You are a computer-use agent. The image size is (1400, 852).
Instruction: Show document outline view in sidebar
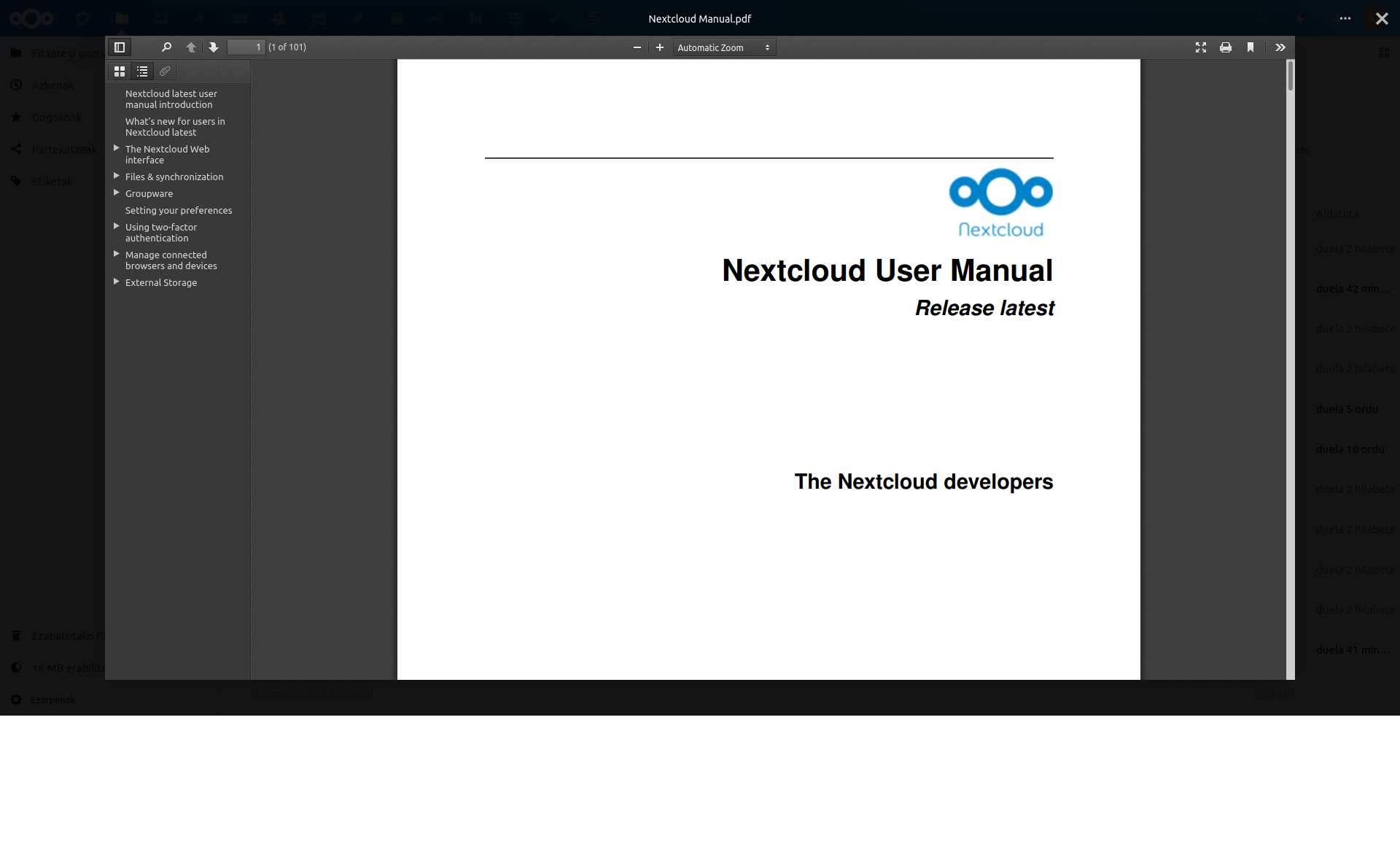coord(142,71)
